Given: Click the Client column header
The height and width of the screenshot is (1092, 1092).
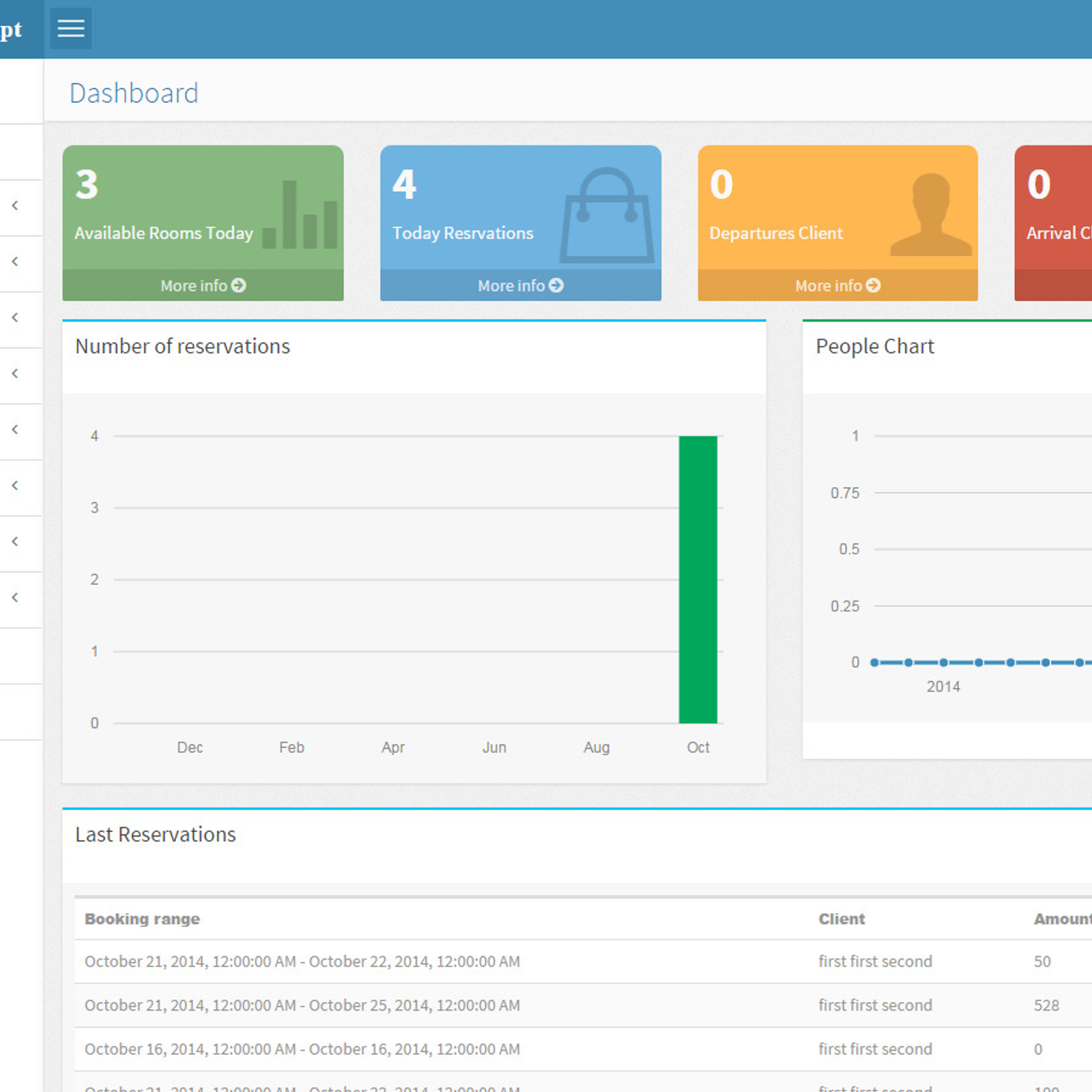Looking at the screenshot, I should tap(842, 919).
